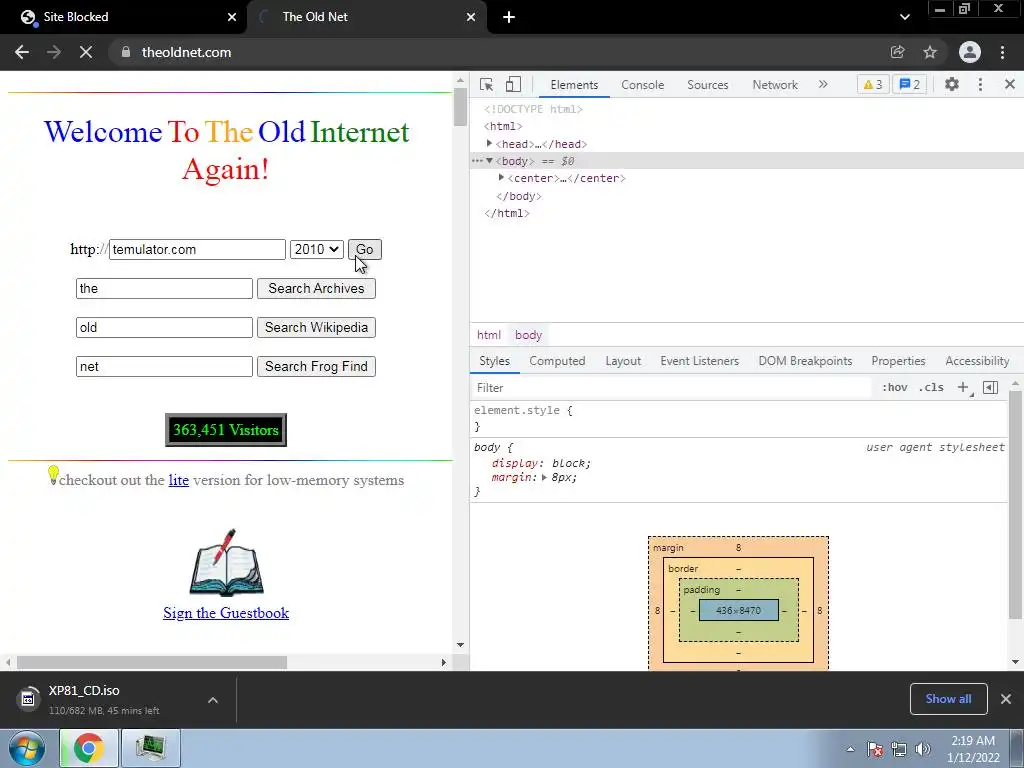
Task: Click the Chrome taskbar icon
Action: click(89, 748)
